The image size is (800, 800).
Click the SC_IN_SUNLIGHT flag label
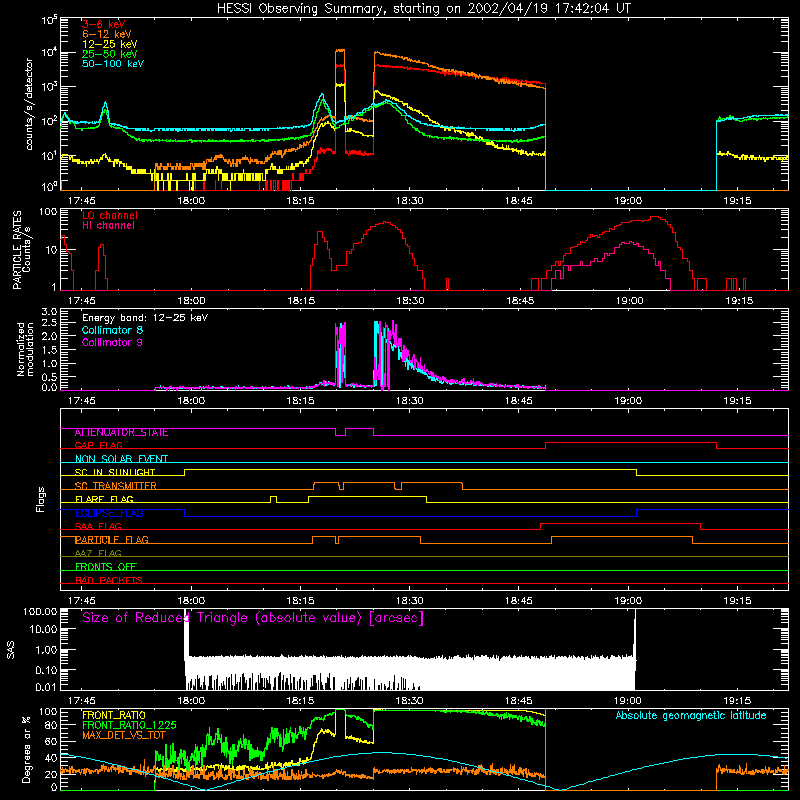tap(115, 472)
